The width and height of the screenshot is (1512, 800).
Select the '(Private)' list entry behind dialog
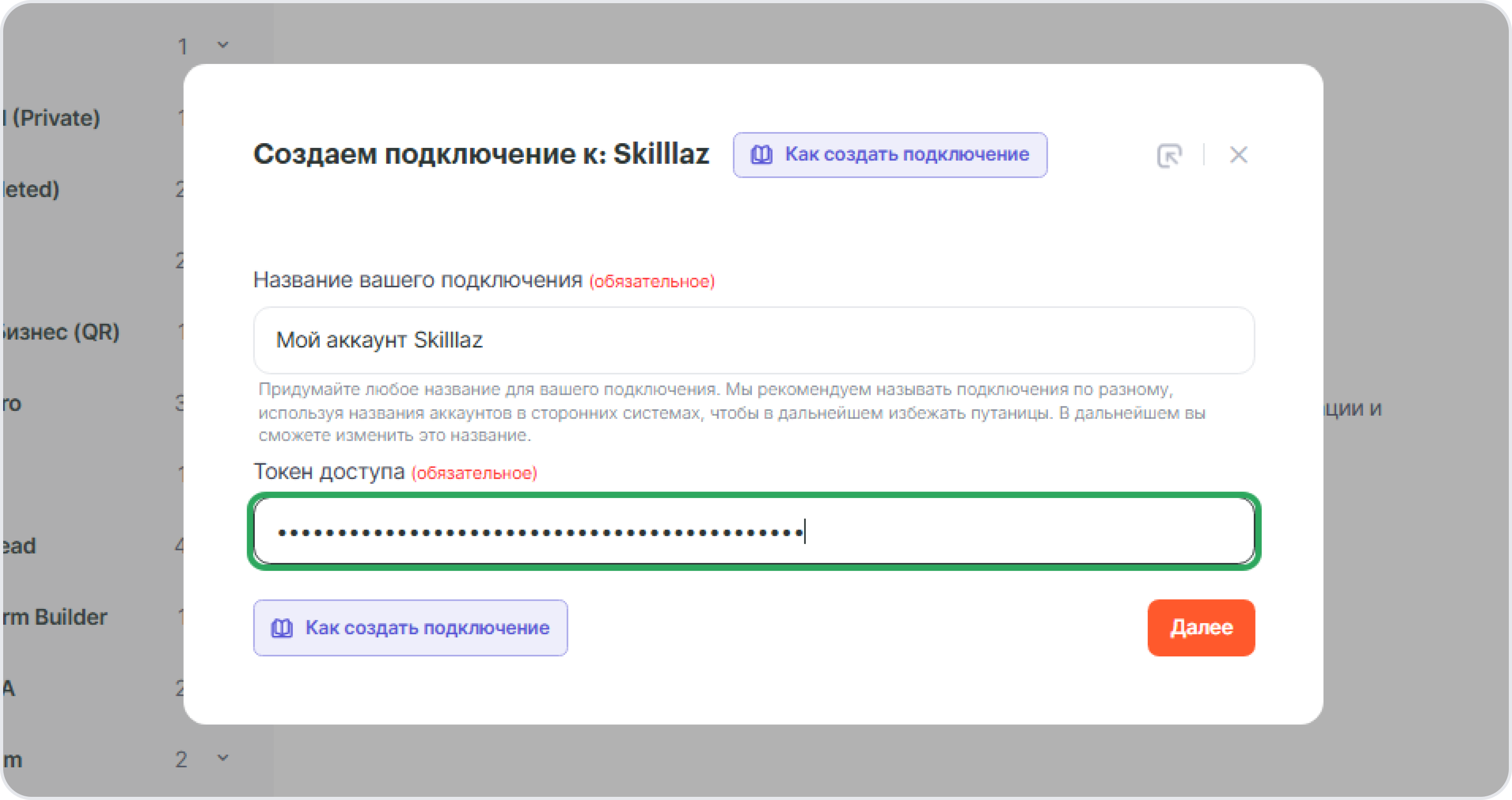tap(53, 118)
